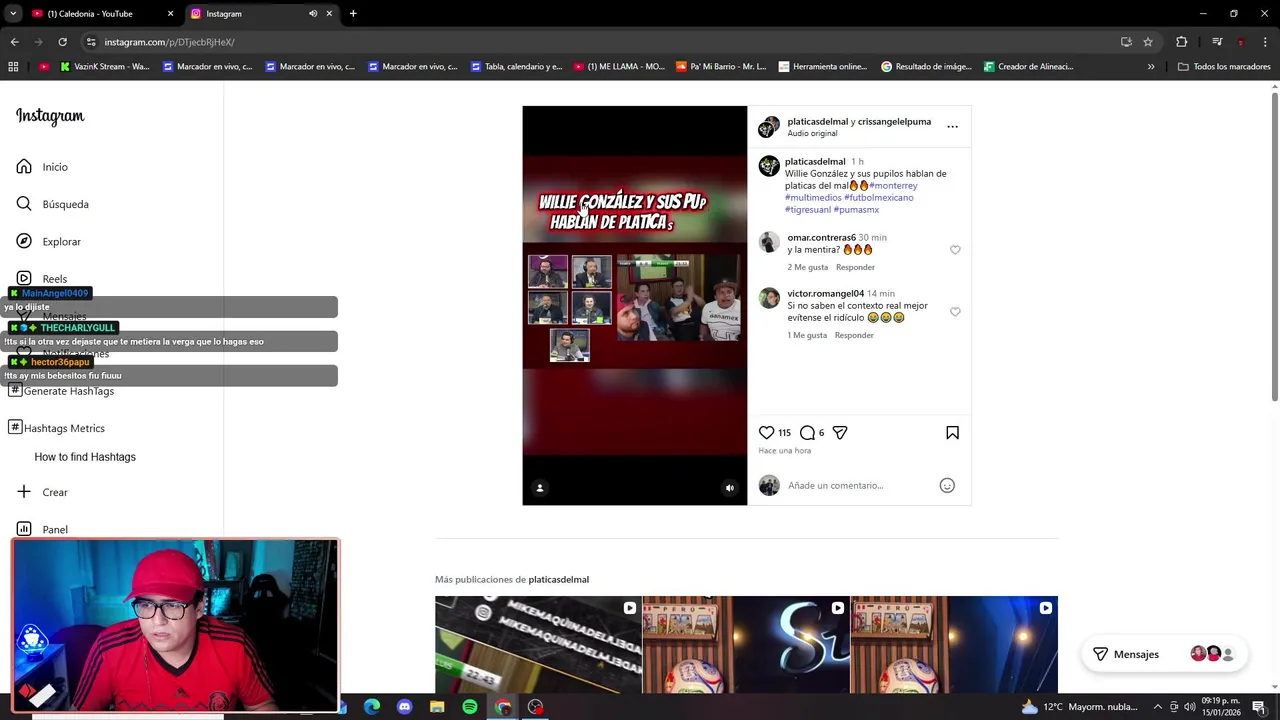This screenshot has height=720, width=1280.
Task: Like omar.contreras6's comment
Action: [x=955, y=250]
